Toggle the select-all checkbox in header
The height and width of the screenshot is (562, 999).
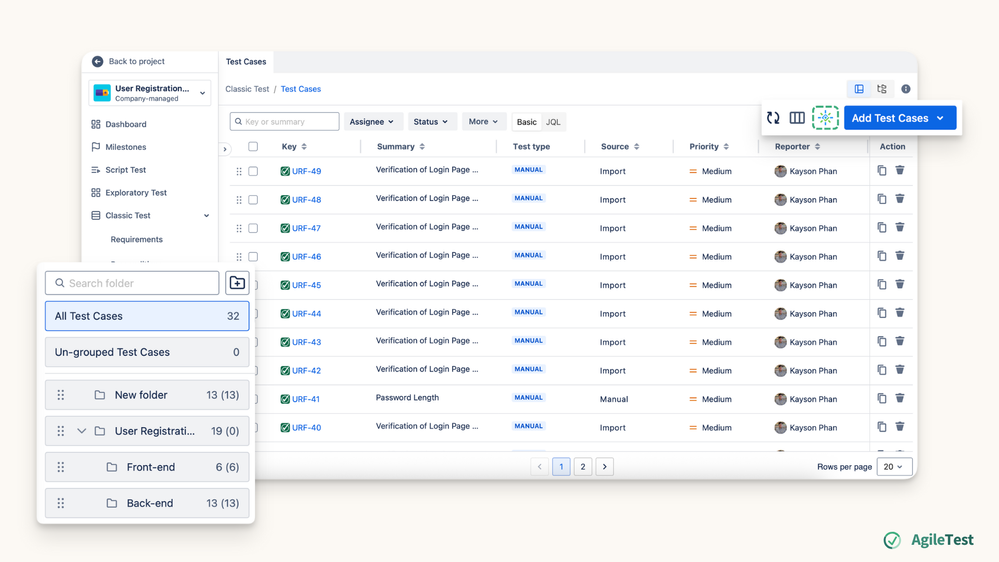coord(253,147)
